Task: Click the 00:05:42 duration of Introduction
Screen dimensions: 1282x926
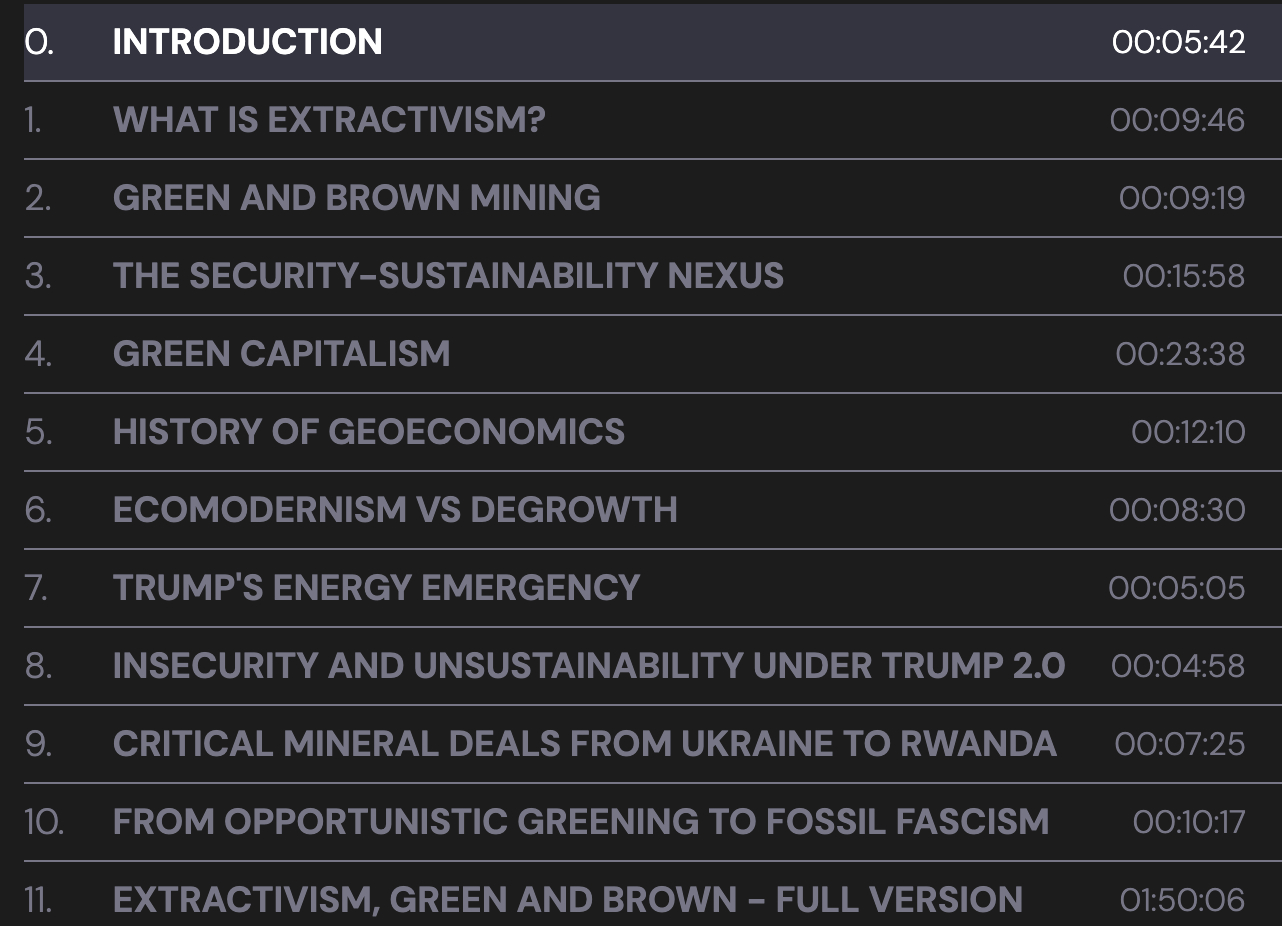Action: tap(1178, 42)
